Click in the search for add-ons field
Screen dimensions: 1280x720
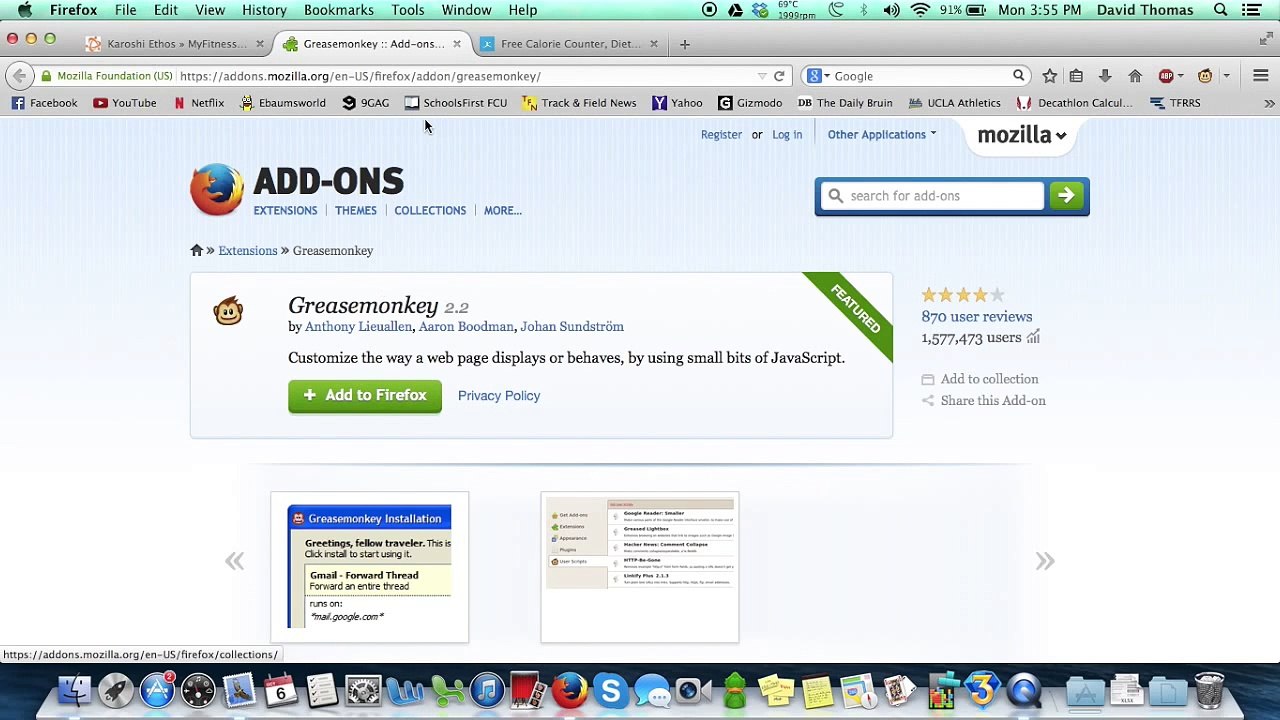pos(932,196)
